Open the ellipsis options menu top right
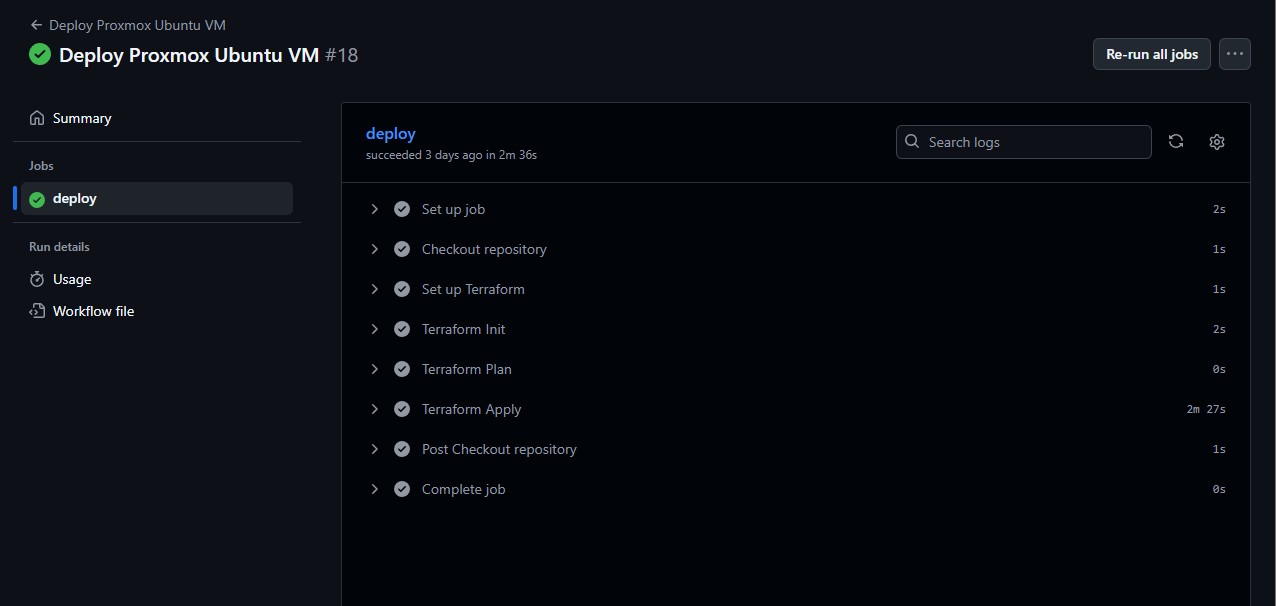This screenshot has height=606, width=1276. [x=1234, y=54]
